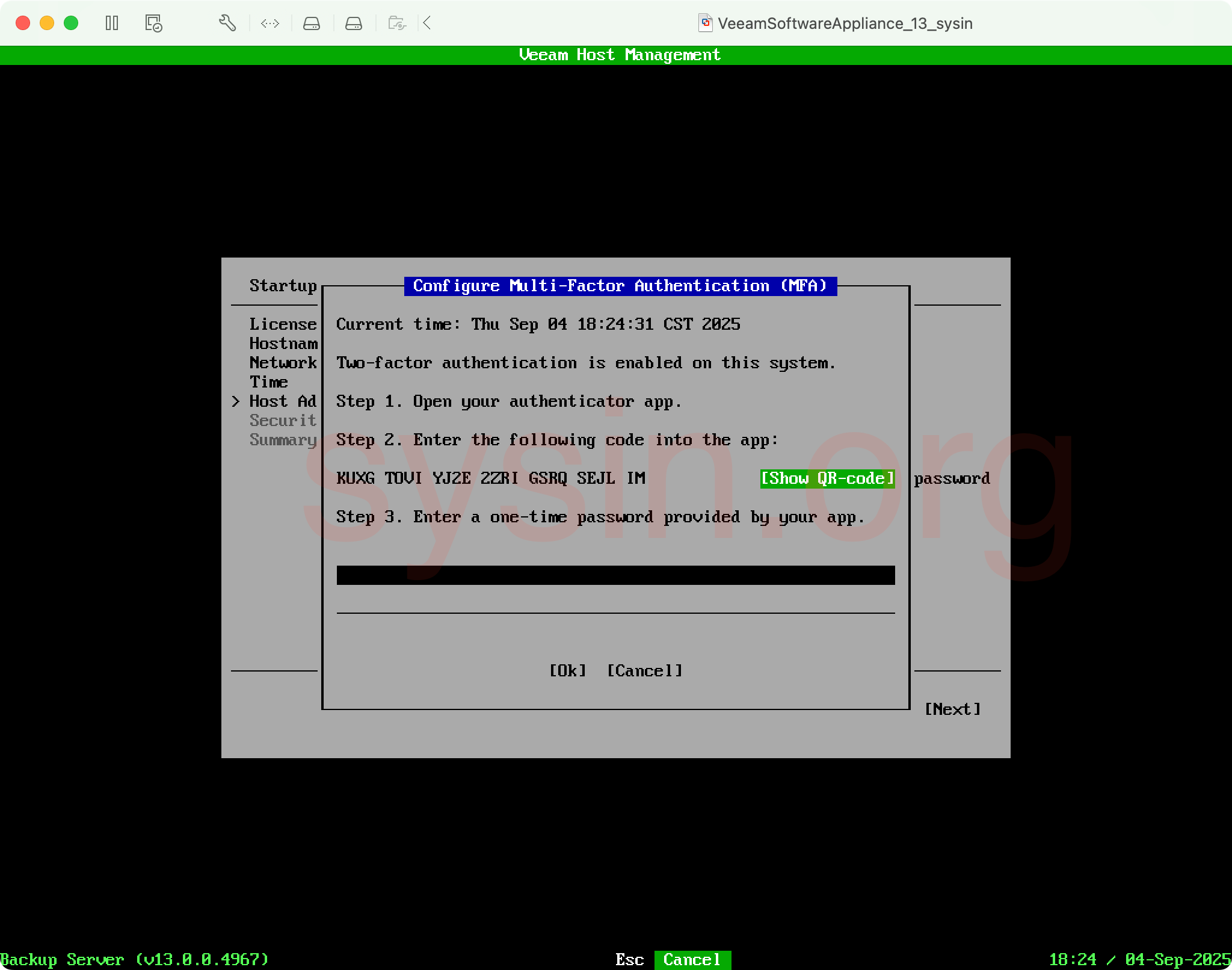This screenshot has height=970, width=1232.
Task: Click the VM document icon in title
Action: [705, 23]
